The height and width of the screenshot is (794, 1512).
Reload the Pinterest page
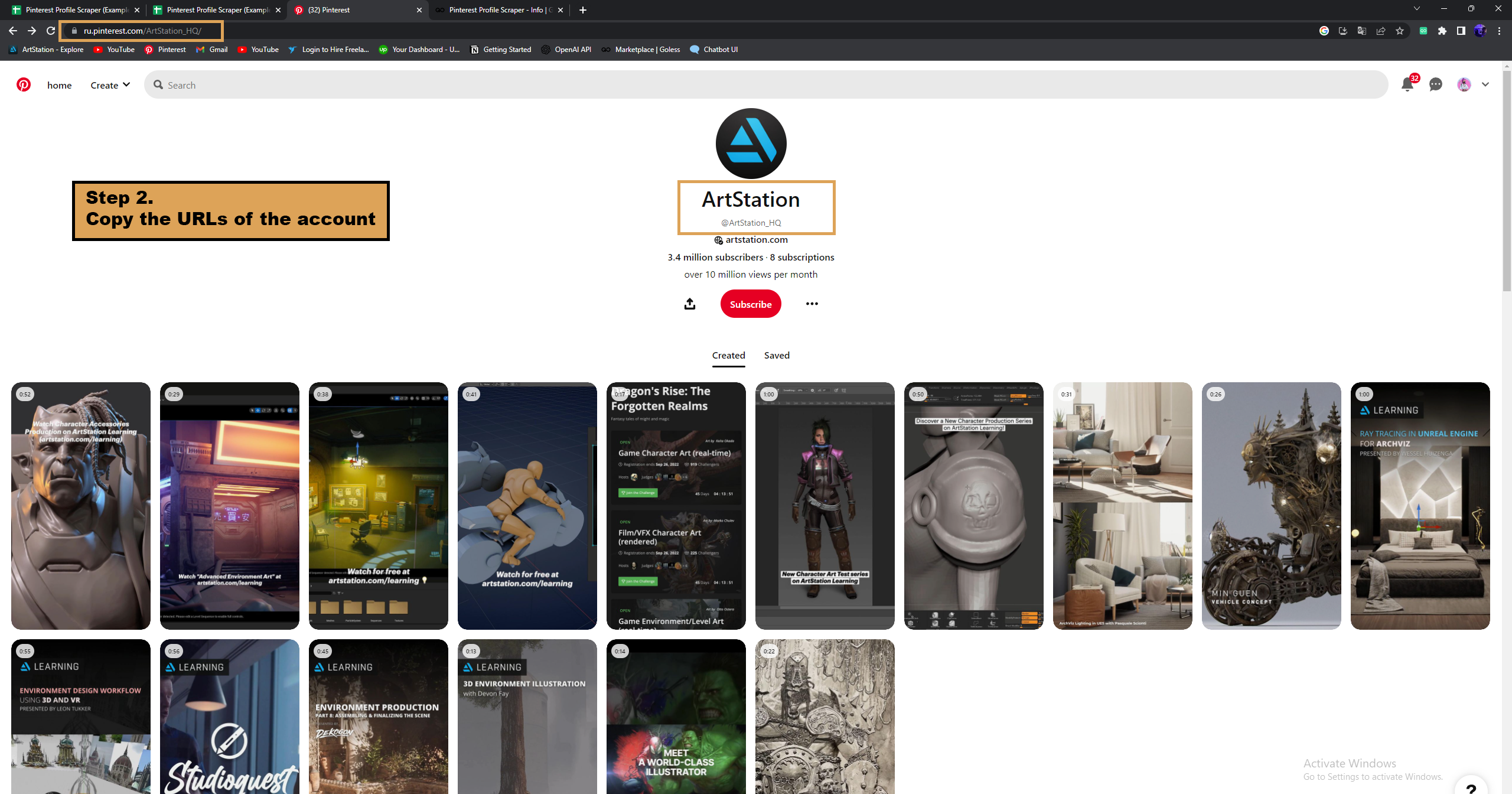[51, 31]
